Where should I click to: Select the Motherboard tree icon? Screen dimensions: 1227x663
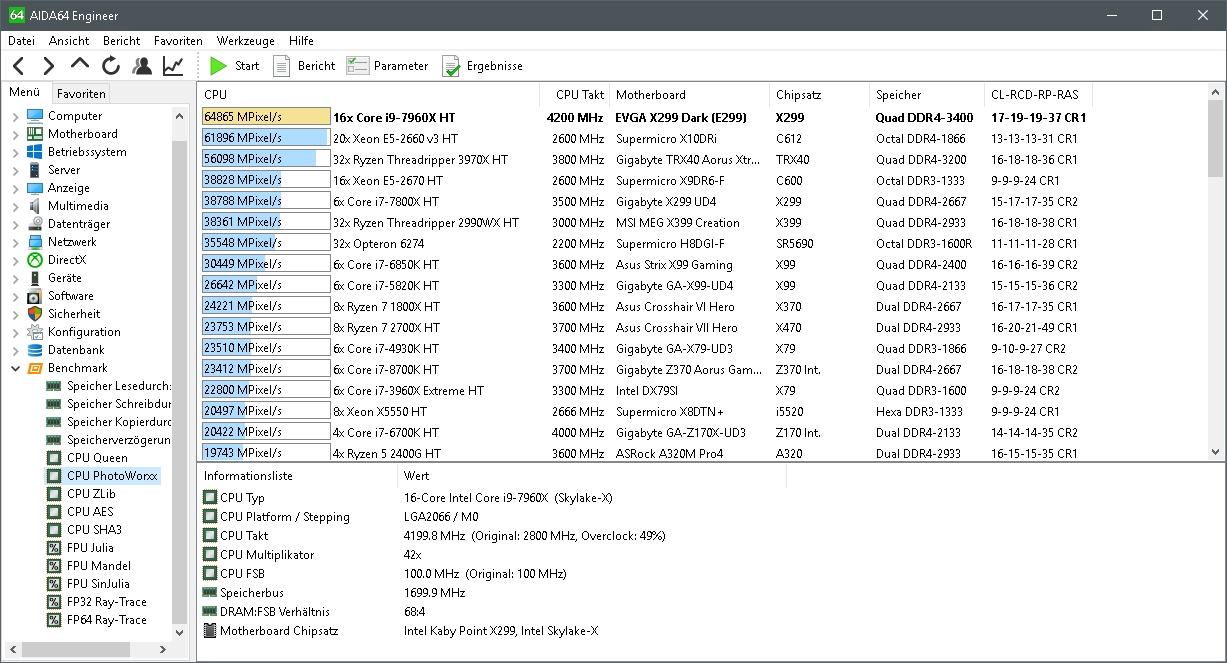click(35, 134)
